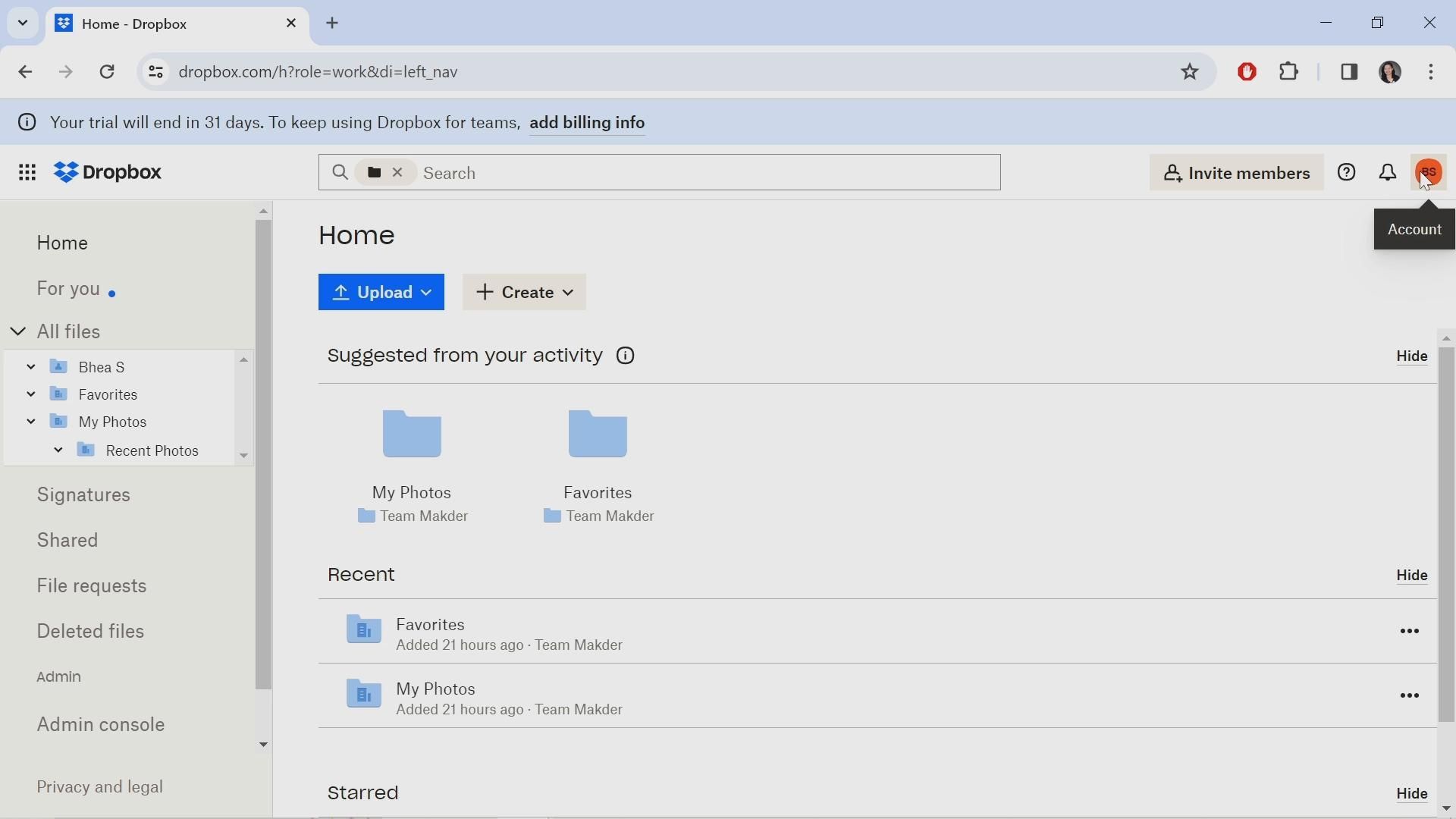Open the notifications bell
The height and width of the screenshot is (819, 1456).
pyautogui.click(x=1388, y=173)
